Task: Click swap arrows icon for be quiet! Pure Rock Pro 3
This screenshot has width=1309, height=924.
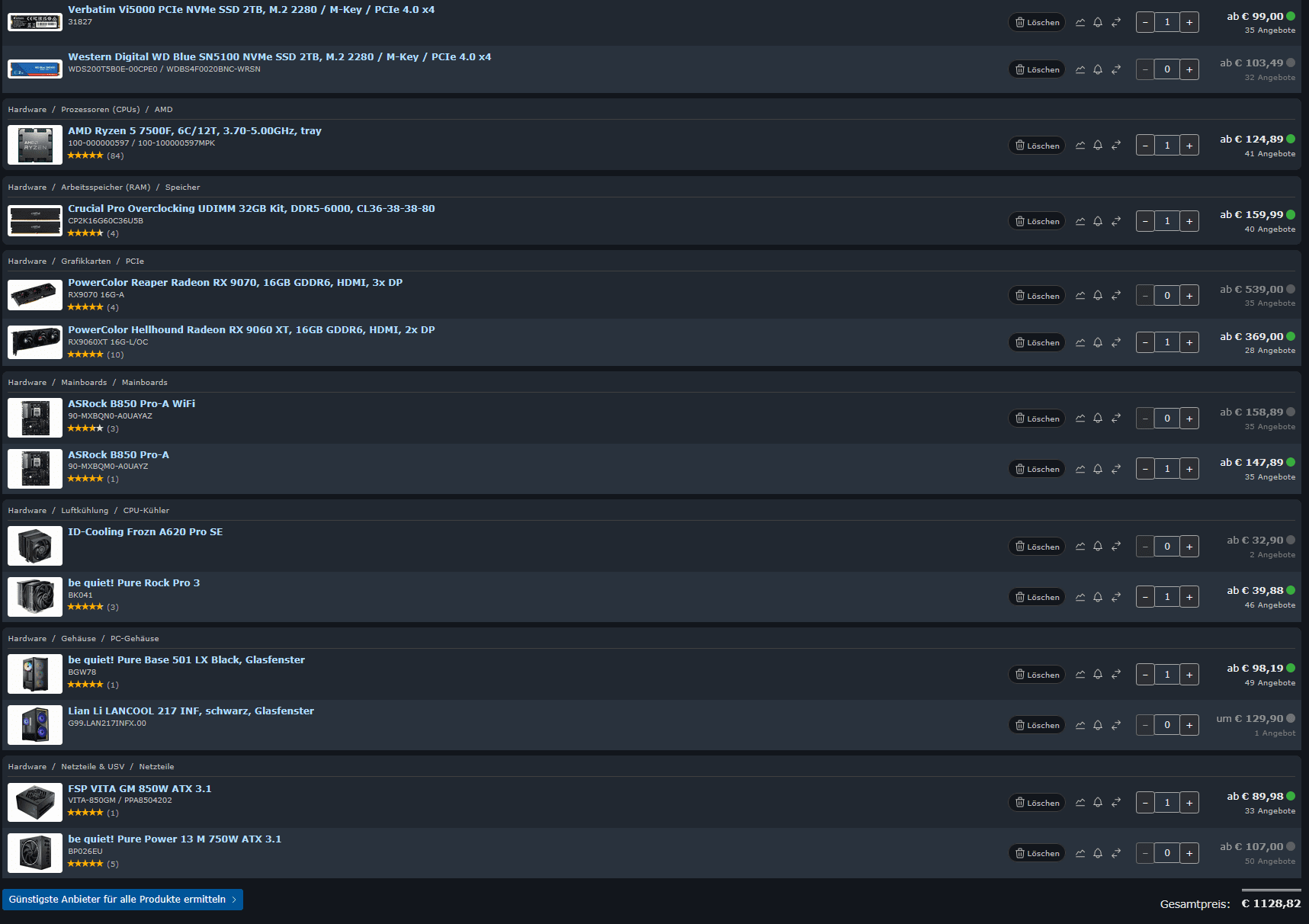Action: pyautogui.click(x=1116, y=597)
